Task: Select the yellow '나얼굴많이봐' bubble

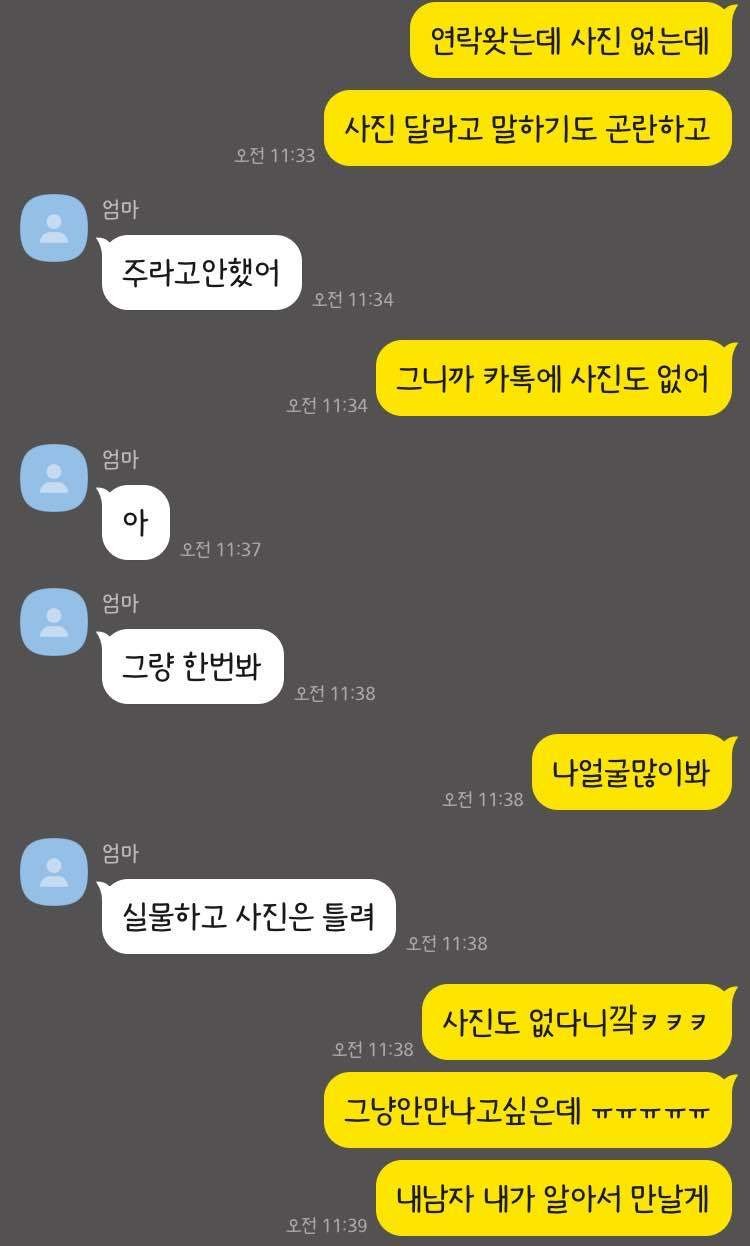Action: pos(634,772)
